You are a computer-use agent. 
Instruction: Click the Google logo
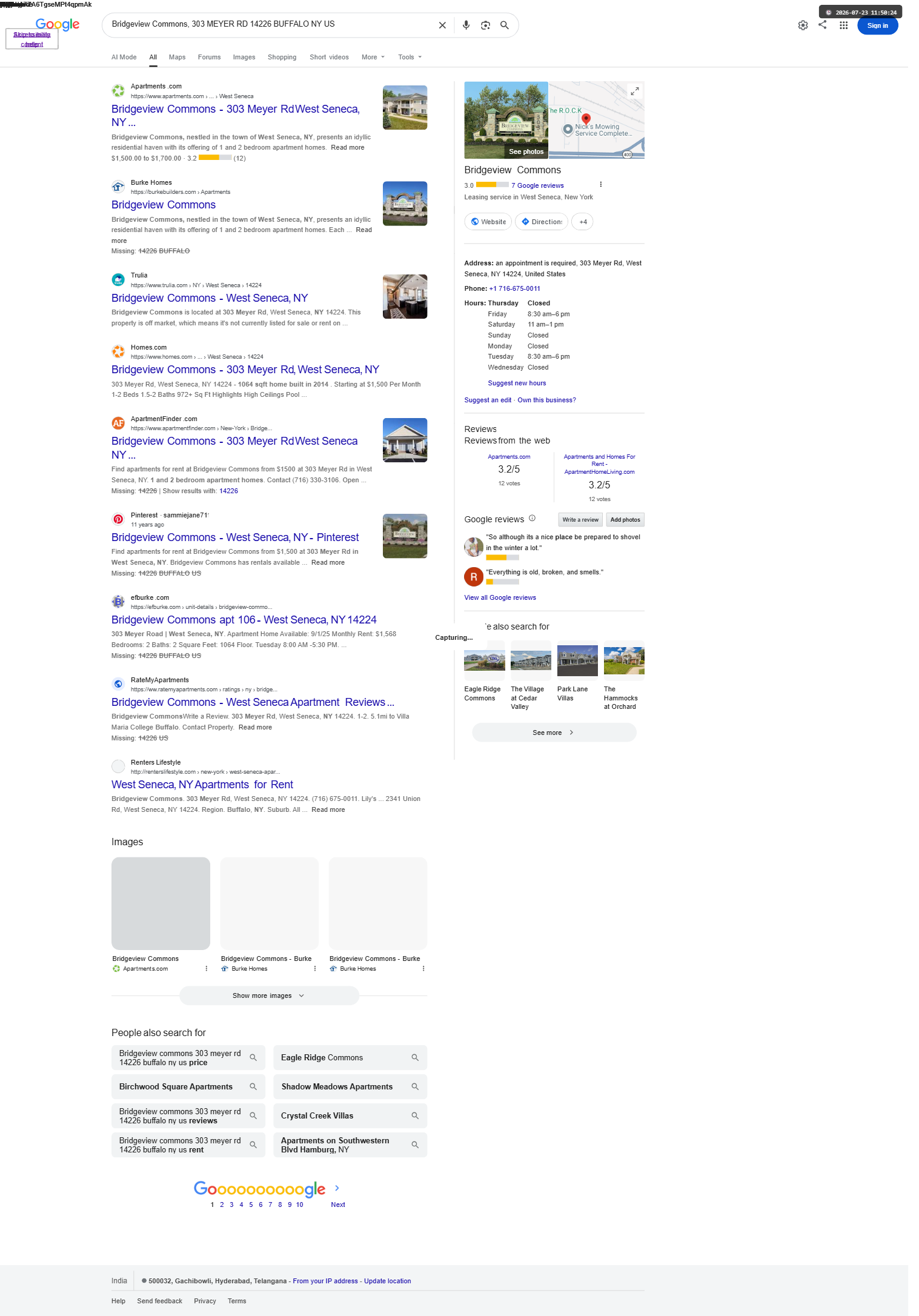[58, 24]
